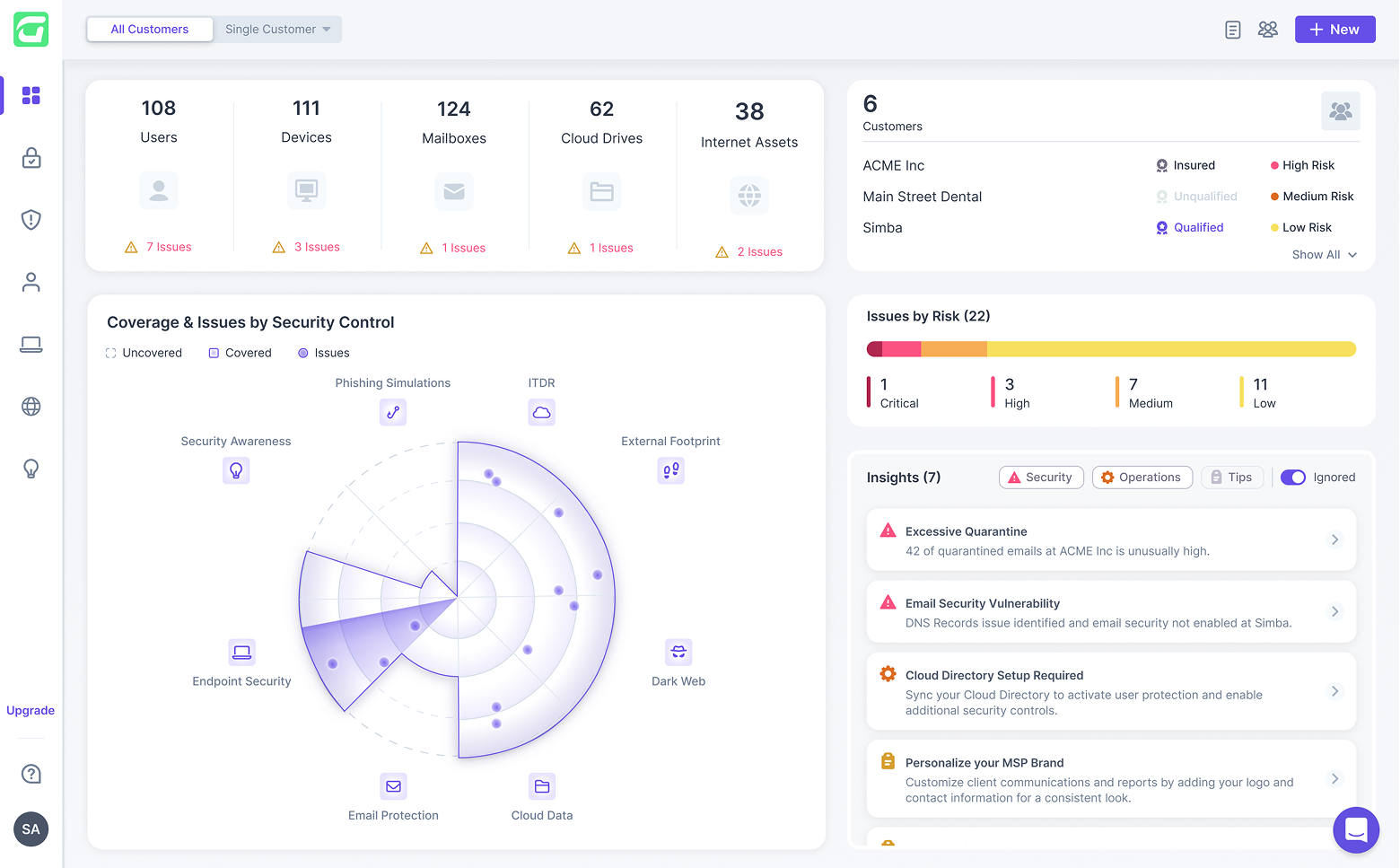This screenshot has height=868, width=1400.
Task: Expand the Cloud Directory Setup Required insight
Action: coord(1111,691)
